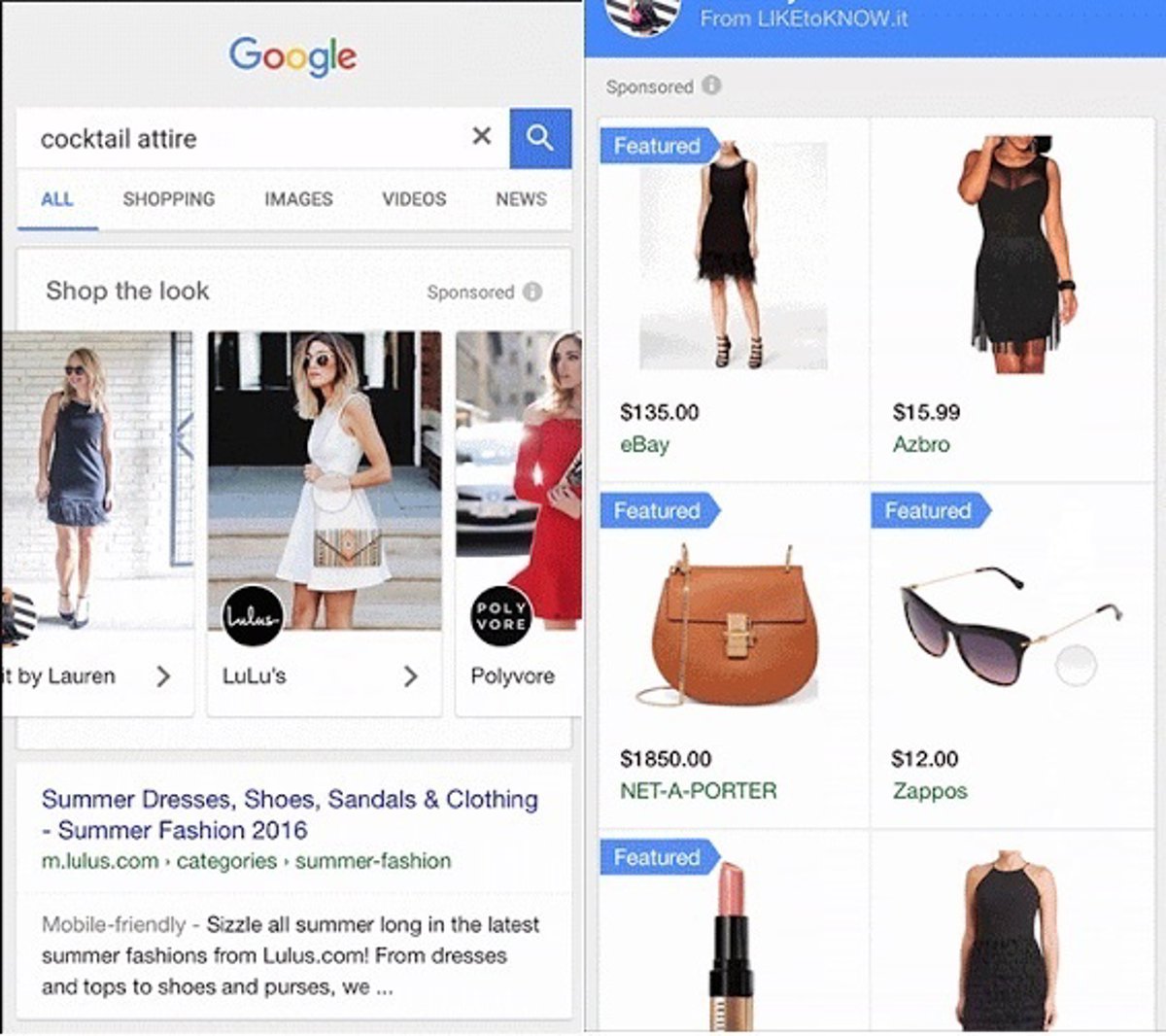Switch to the Shopping tab
The height and width of the screenshot is (1036, 1166).
(x=169, y=199)
